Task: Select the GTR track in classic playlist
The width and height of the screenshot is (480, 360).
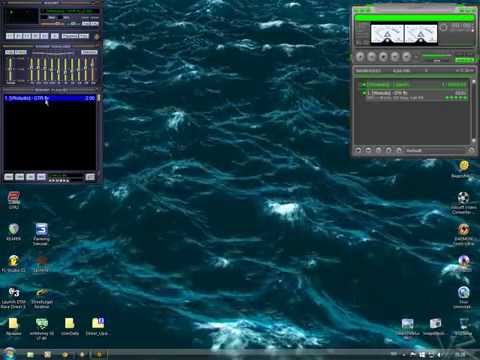Action: click(x=50, y=98)
